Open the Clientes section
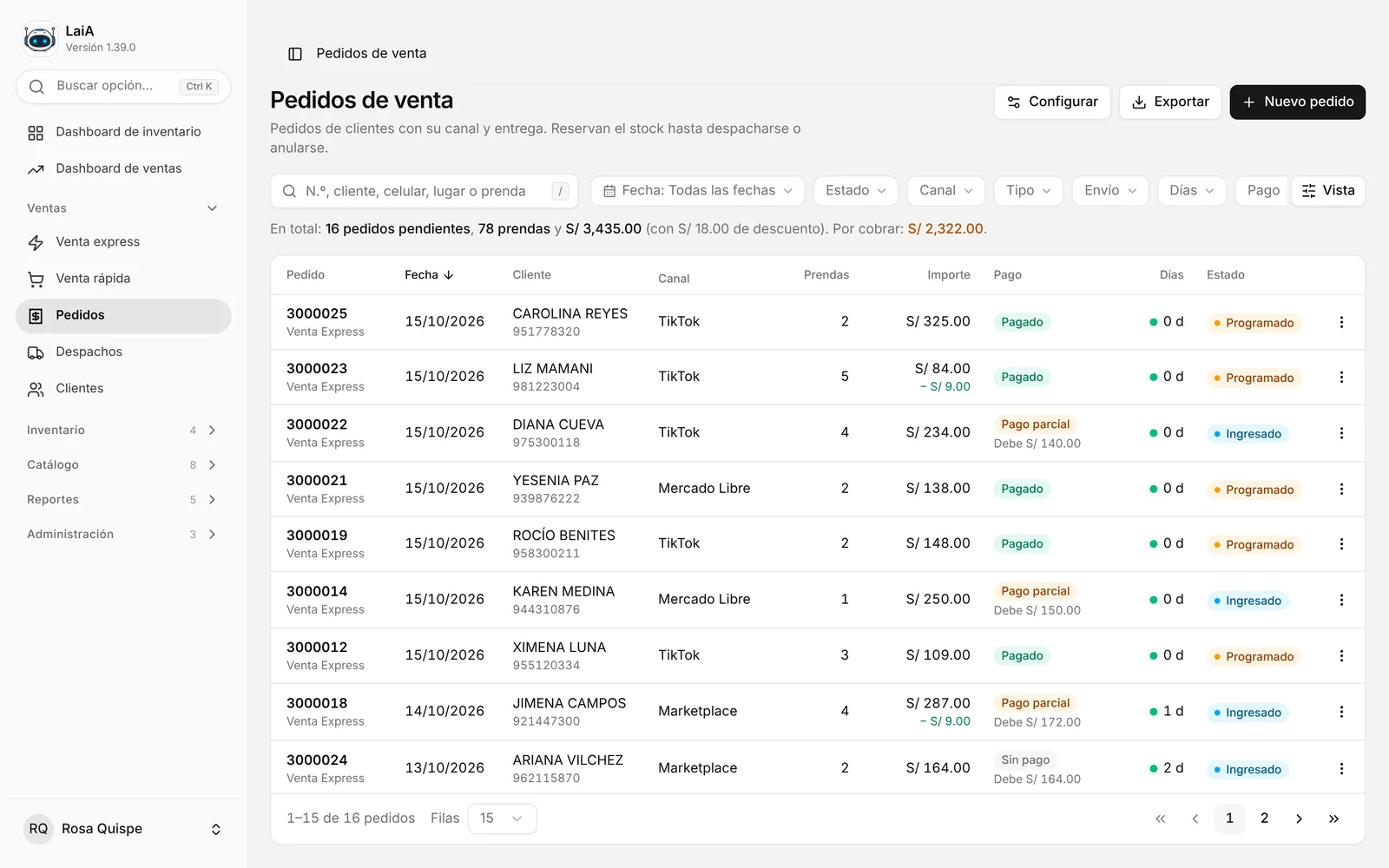Screen dimensions: 1389x868 123,389
